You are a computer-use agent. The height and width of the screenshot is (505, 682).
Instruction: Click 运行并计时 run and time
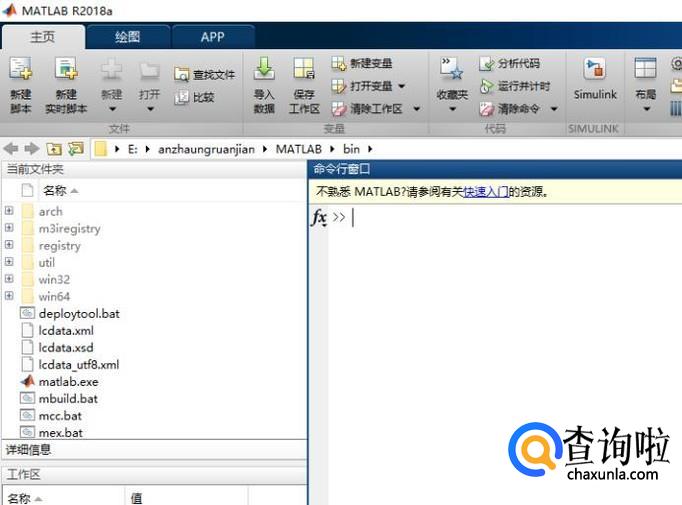point(515,86)
